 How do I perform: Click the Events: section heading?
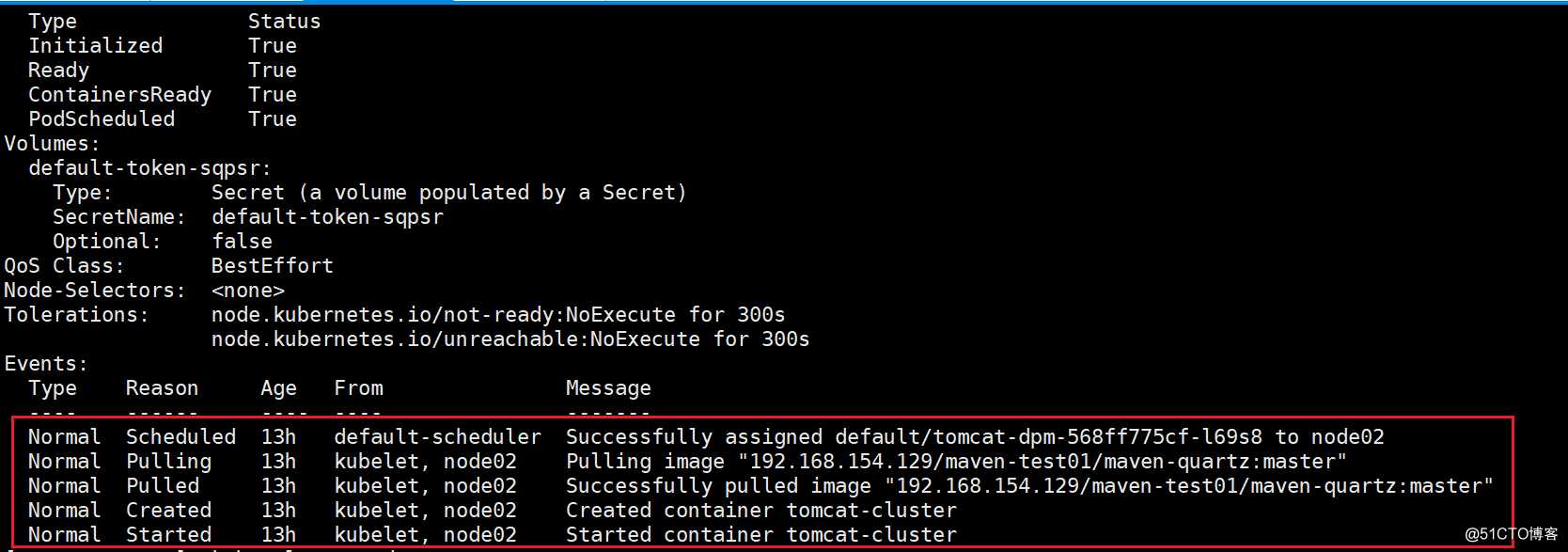coord(46,364)
